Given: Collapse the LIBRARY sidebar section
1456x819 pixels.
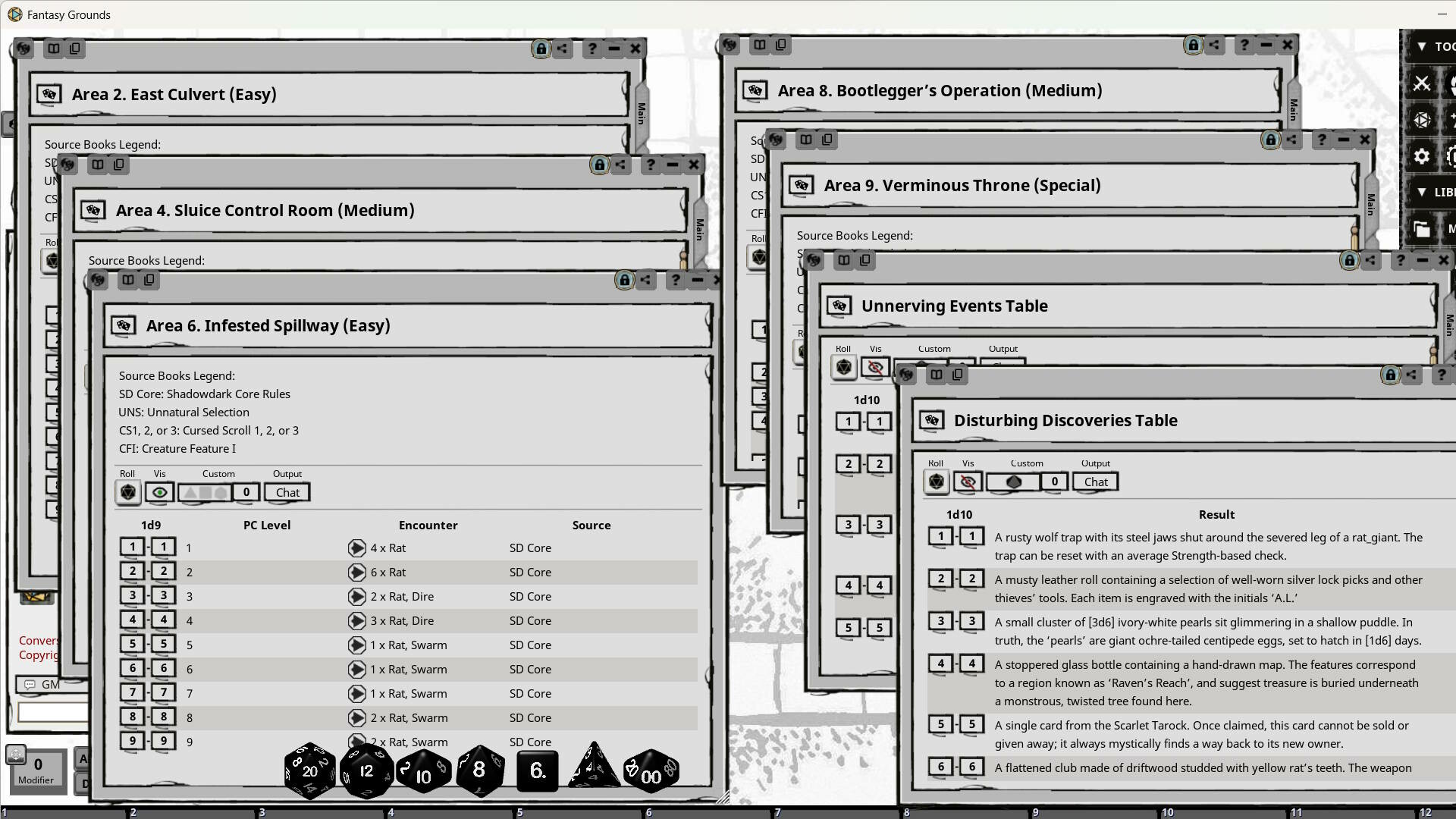Looking at the screenshot, I should (x=1422, y=191).
